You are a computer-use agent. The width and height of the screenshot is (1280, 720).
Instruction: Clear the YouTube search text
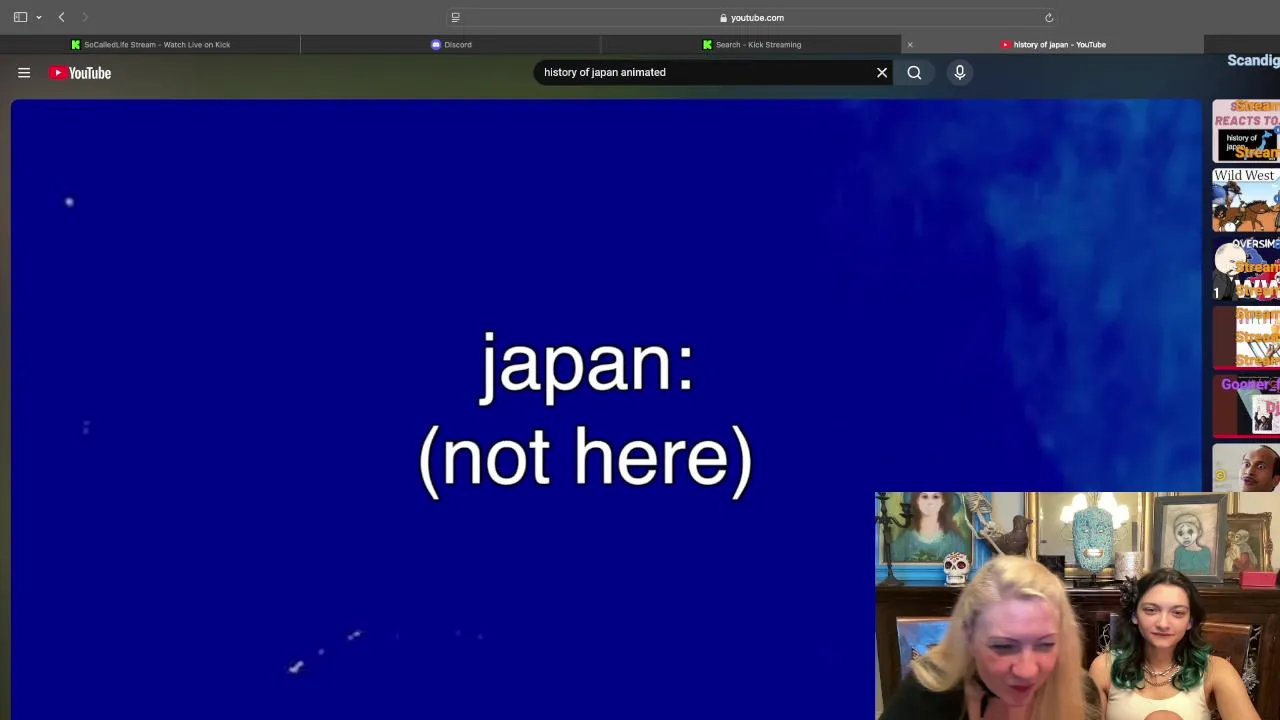[x=882, y=72]
